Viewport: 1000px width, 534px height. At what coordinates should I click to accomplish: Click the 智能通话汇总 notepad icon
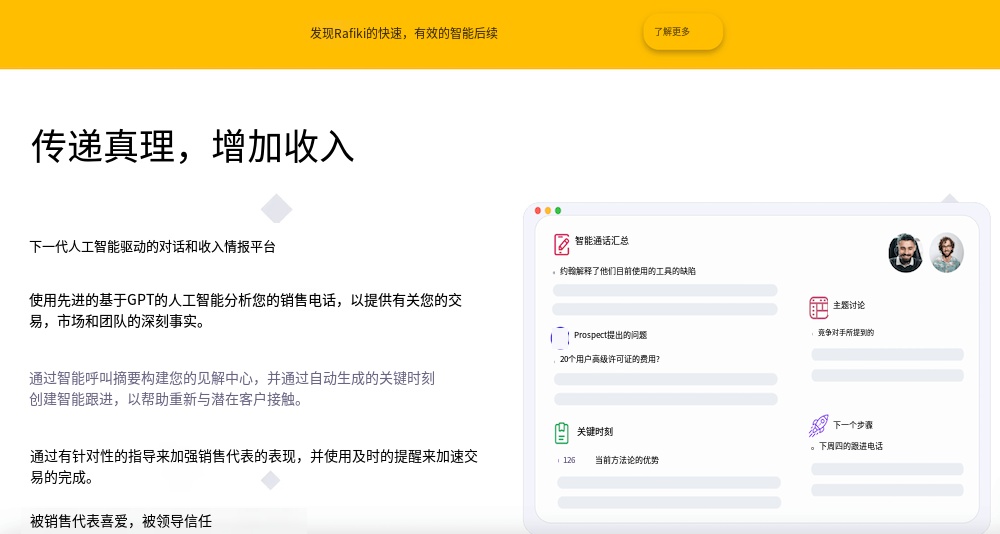pos(561,244)
